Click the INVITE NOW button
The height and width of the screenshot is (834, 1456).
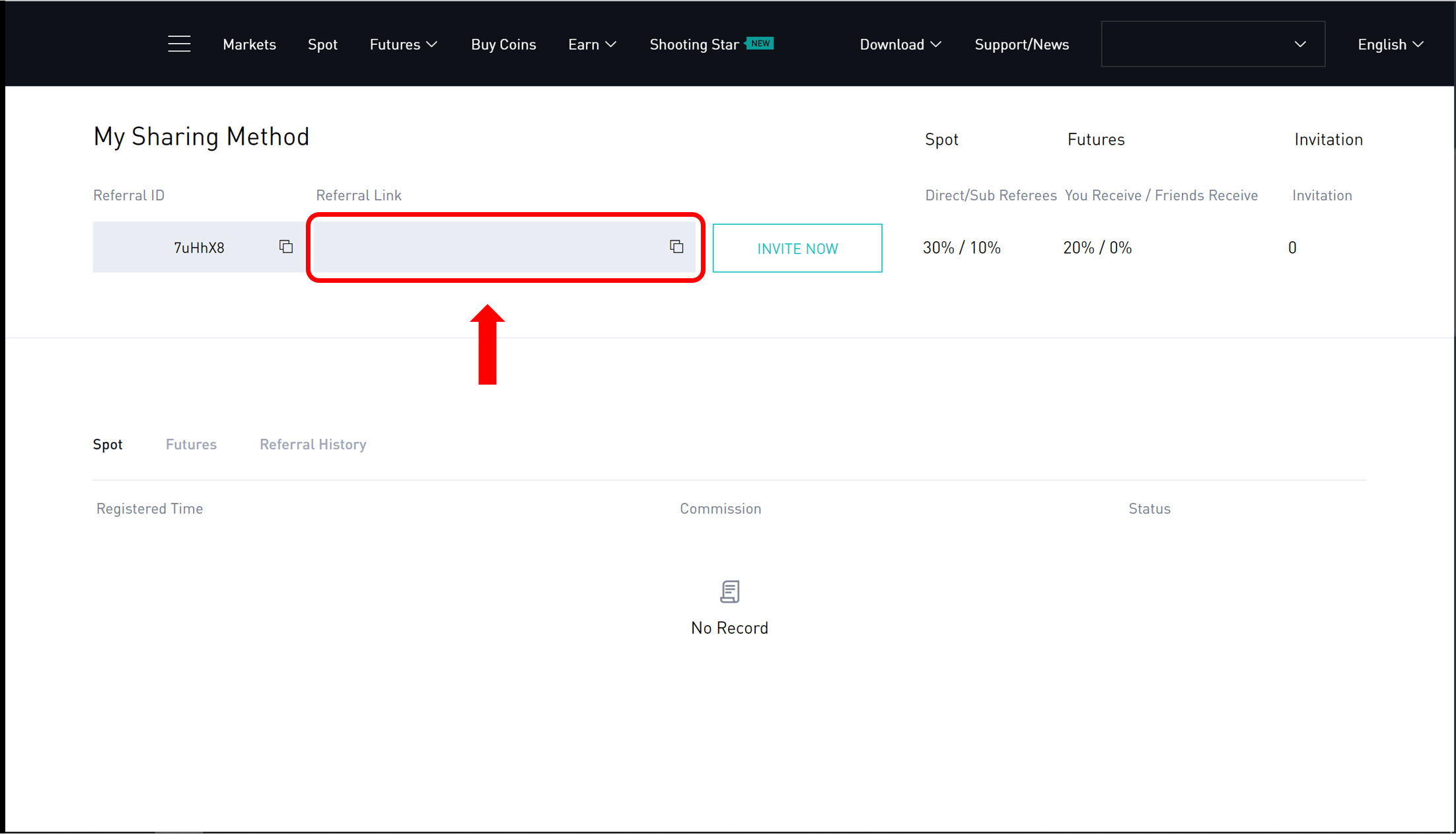tap(797, 248)
